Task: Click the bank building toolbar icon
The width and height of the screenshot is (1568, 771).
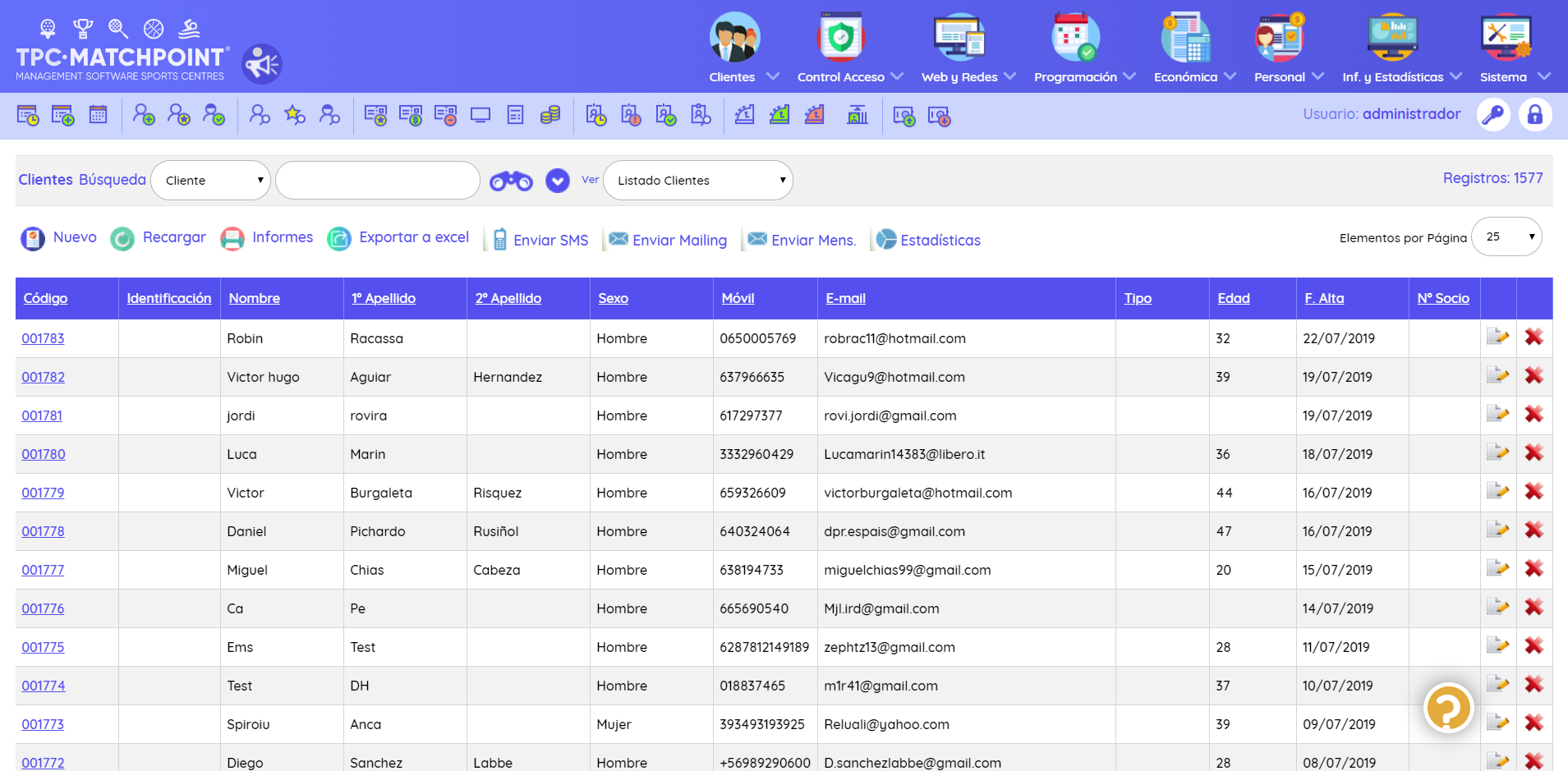Action: pyautogui.click(x=858, y=115)
